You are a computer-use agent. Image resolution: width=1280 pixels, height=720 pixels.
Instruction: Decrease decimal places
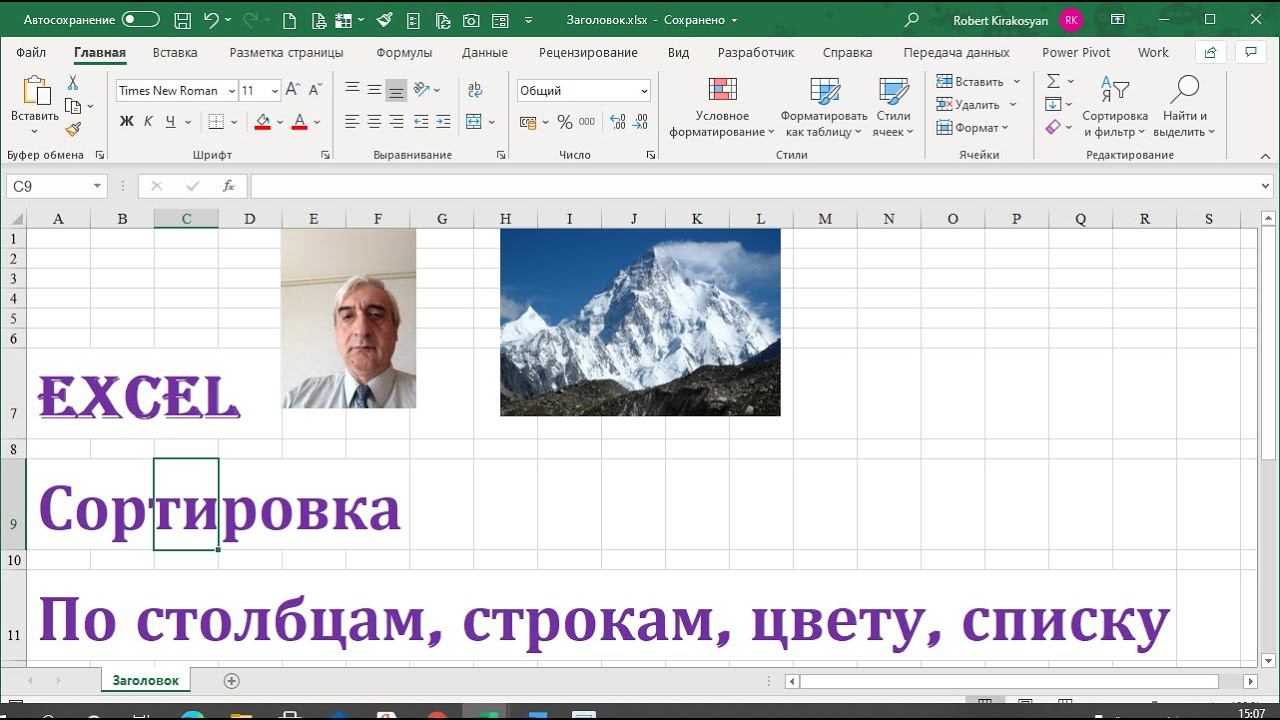pos(641,122)
